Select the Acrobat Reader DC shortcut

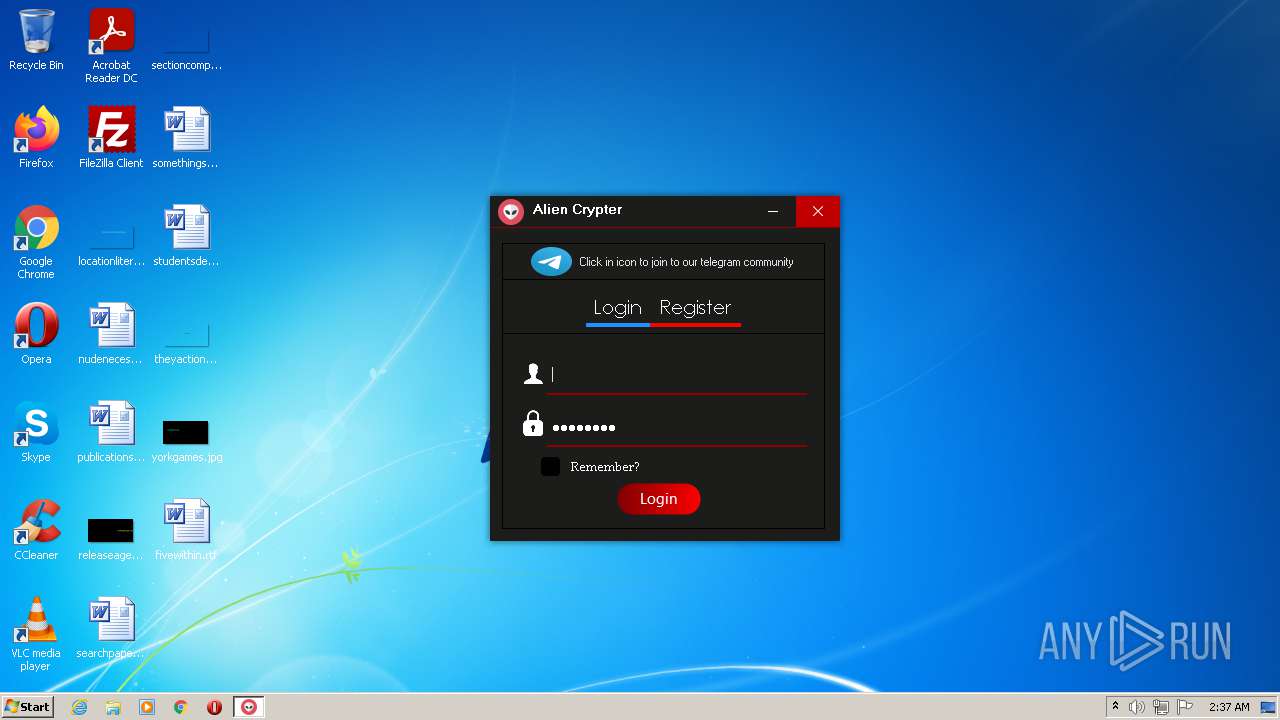(x=111, y=46)
